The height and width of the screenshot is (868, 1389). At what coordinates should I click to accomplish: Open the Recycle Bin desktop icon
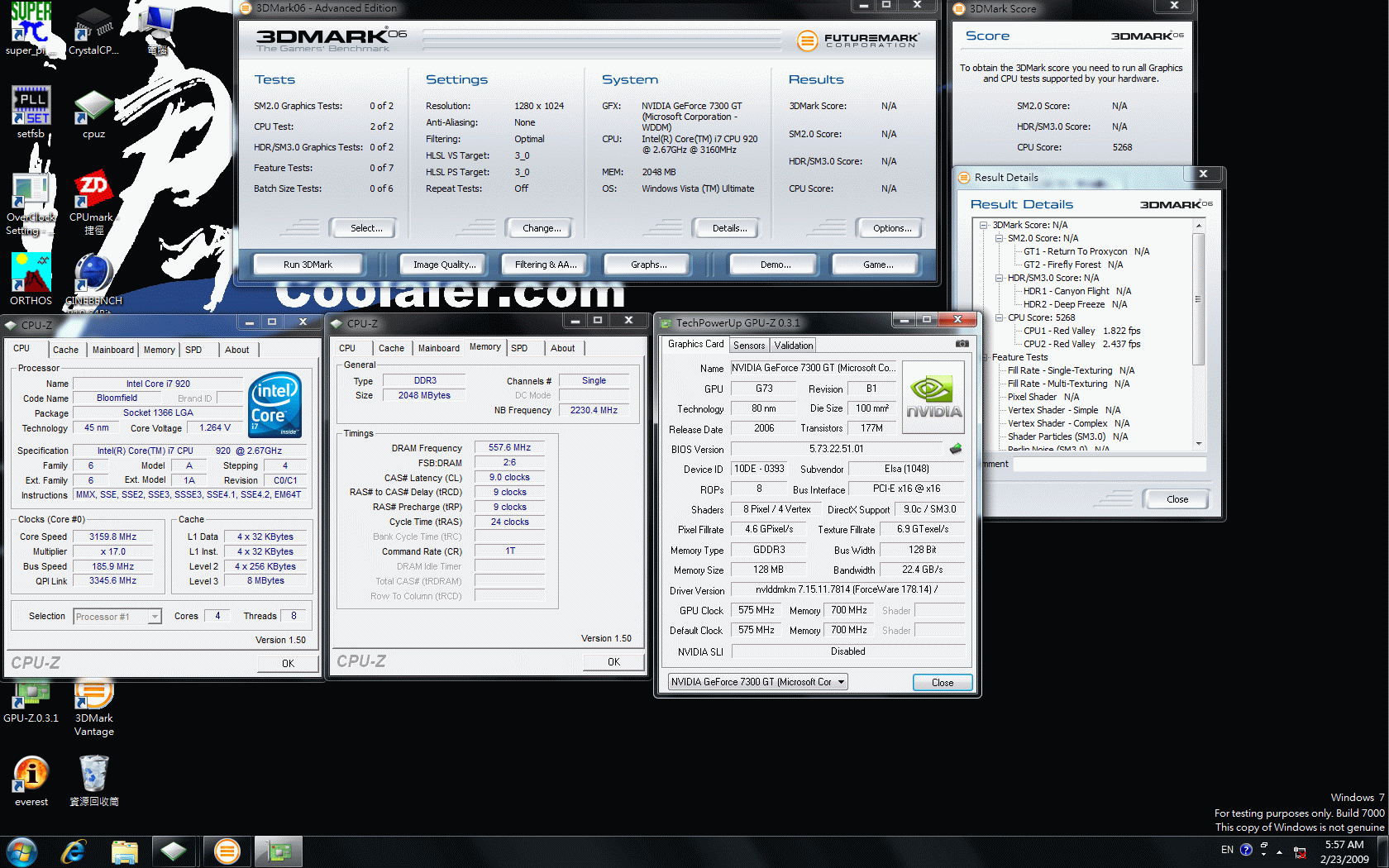tap(93, 781)
